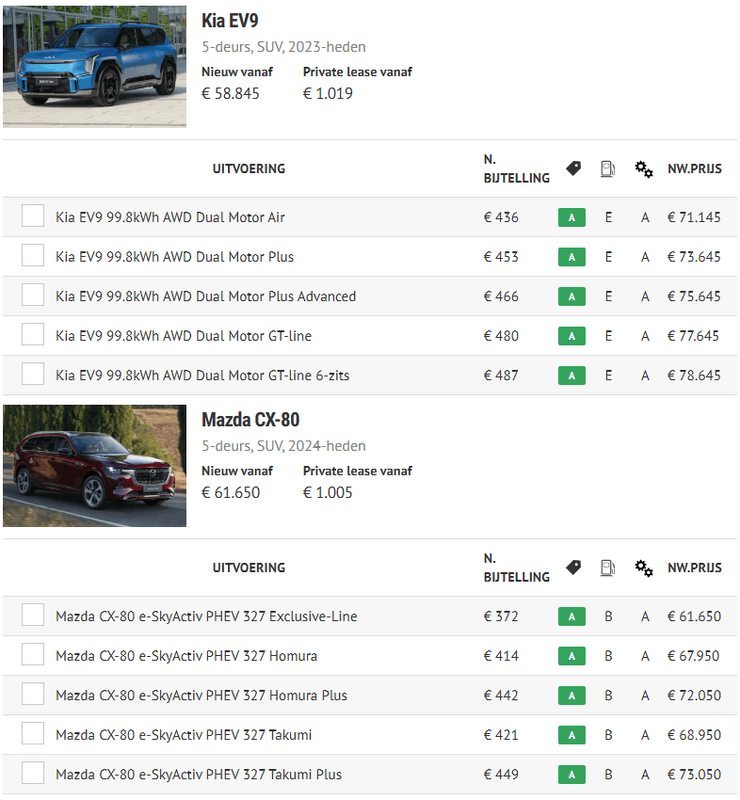Click green A label badge for CX-80 Takumi Plus
The height and width of the screenshot is (800, 740).
tap(571, 775)
